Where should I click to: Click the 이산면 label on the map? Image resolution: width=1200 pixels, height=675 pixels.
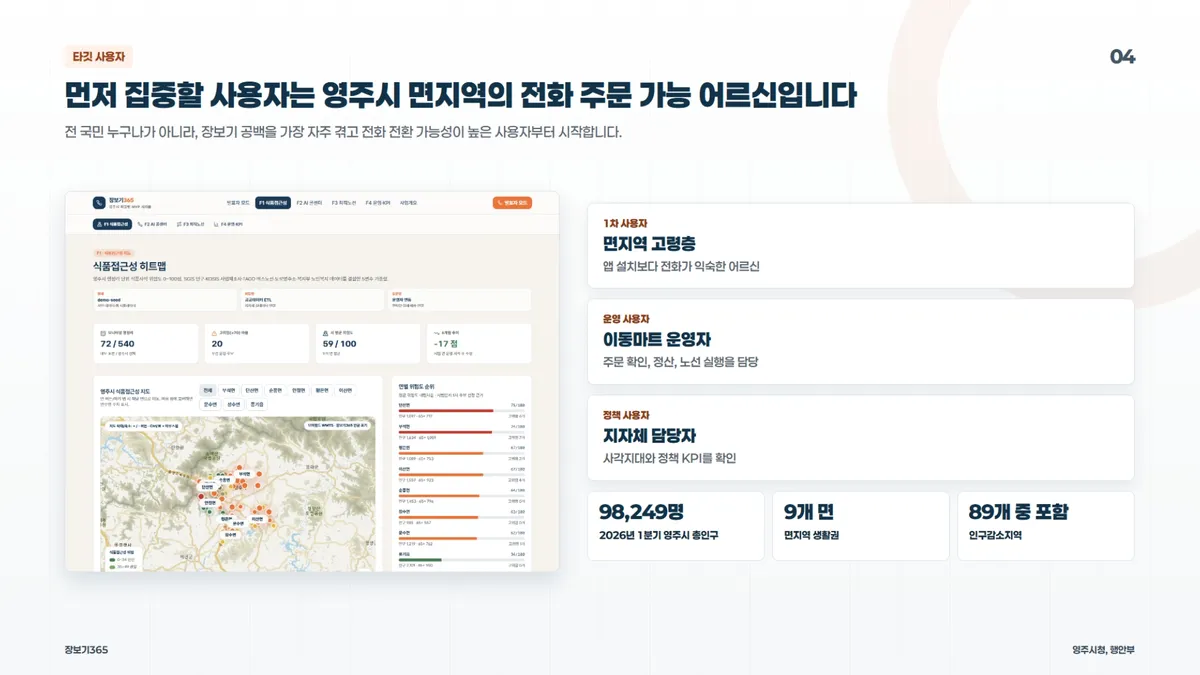pos(256,519)
